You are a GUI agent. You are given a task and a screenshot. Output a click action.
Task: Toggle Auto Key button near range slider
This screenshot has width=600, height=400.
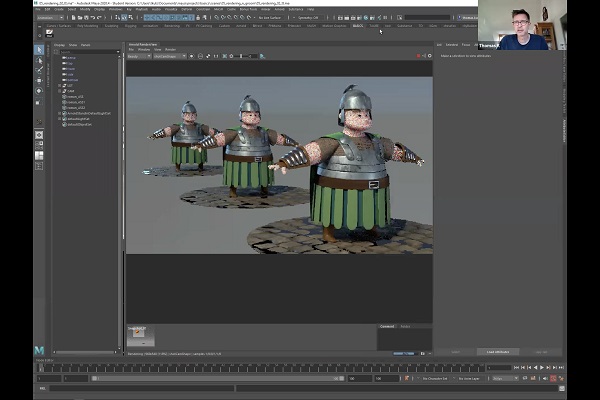tap(553, 379)
